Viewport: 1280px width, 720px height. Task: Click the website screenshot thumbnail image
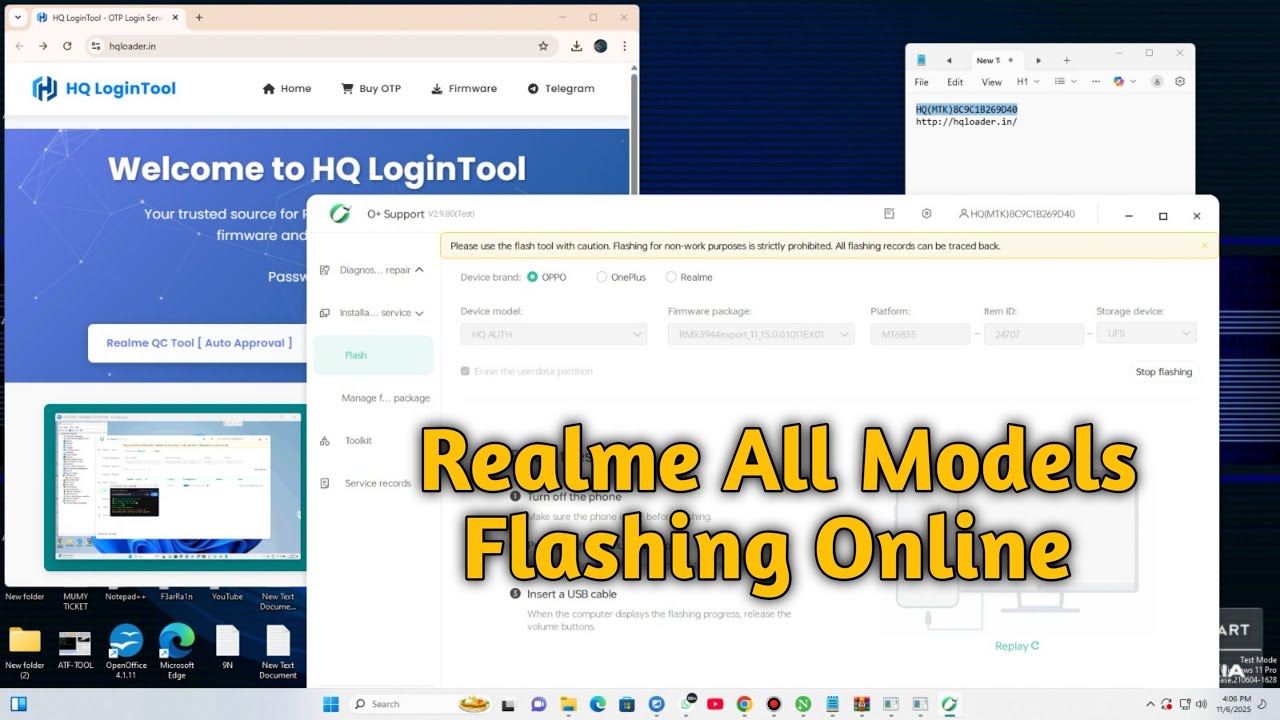176,488
